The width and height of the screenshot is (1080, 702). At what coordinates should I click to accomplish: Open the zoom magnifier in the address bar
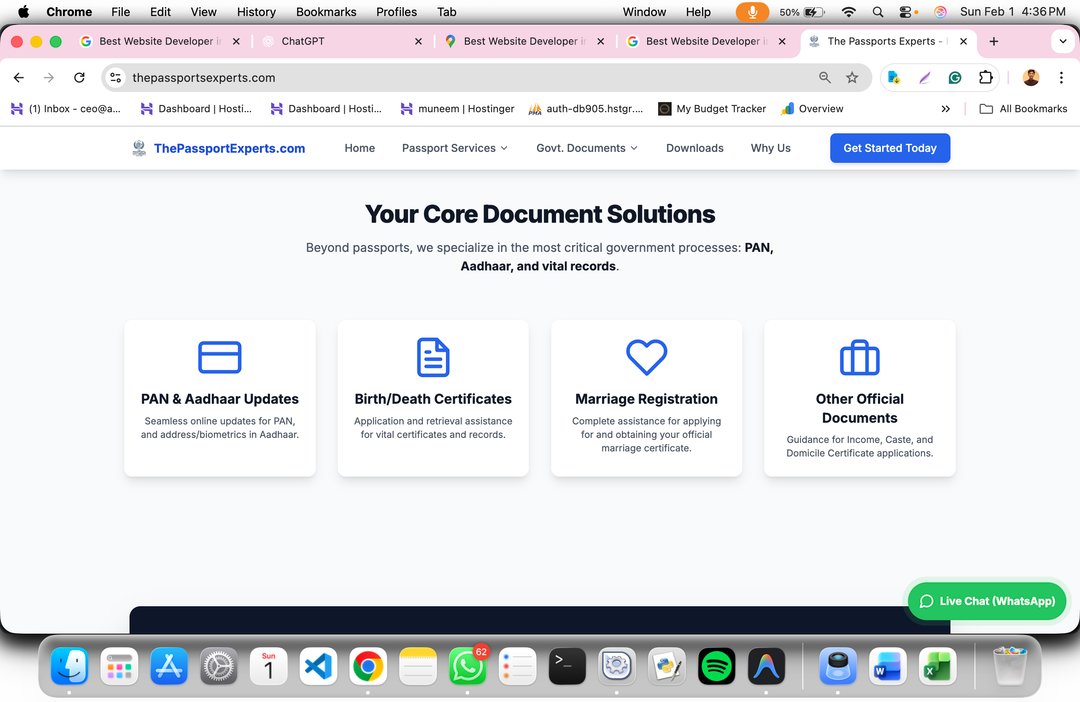pyautogui.click(x=825, y=78)
